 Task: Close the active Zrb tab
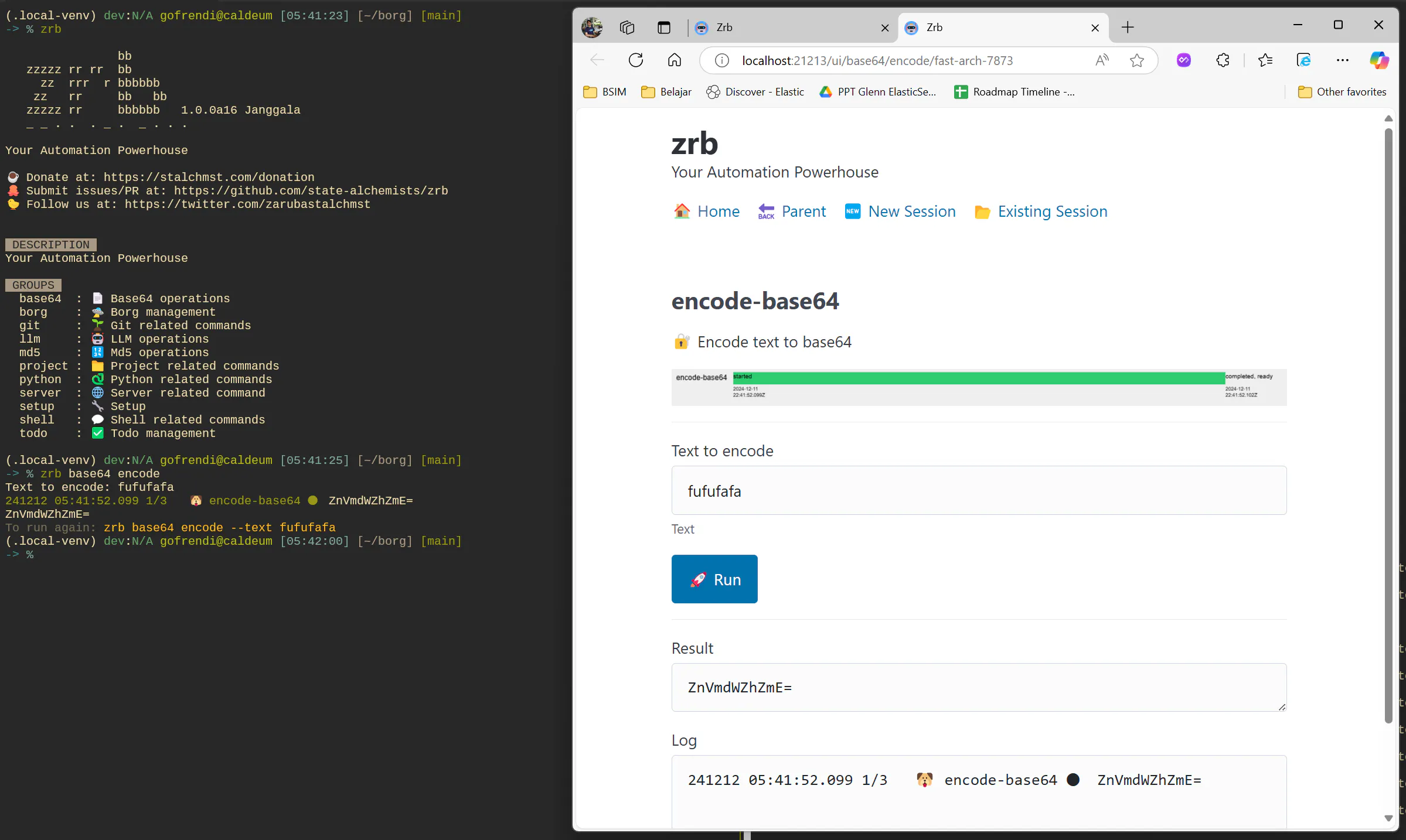coord(1095,28)
